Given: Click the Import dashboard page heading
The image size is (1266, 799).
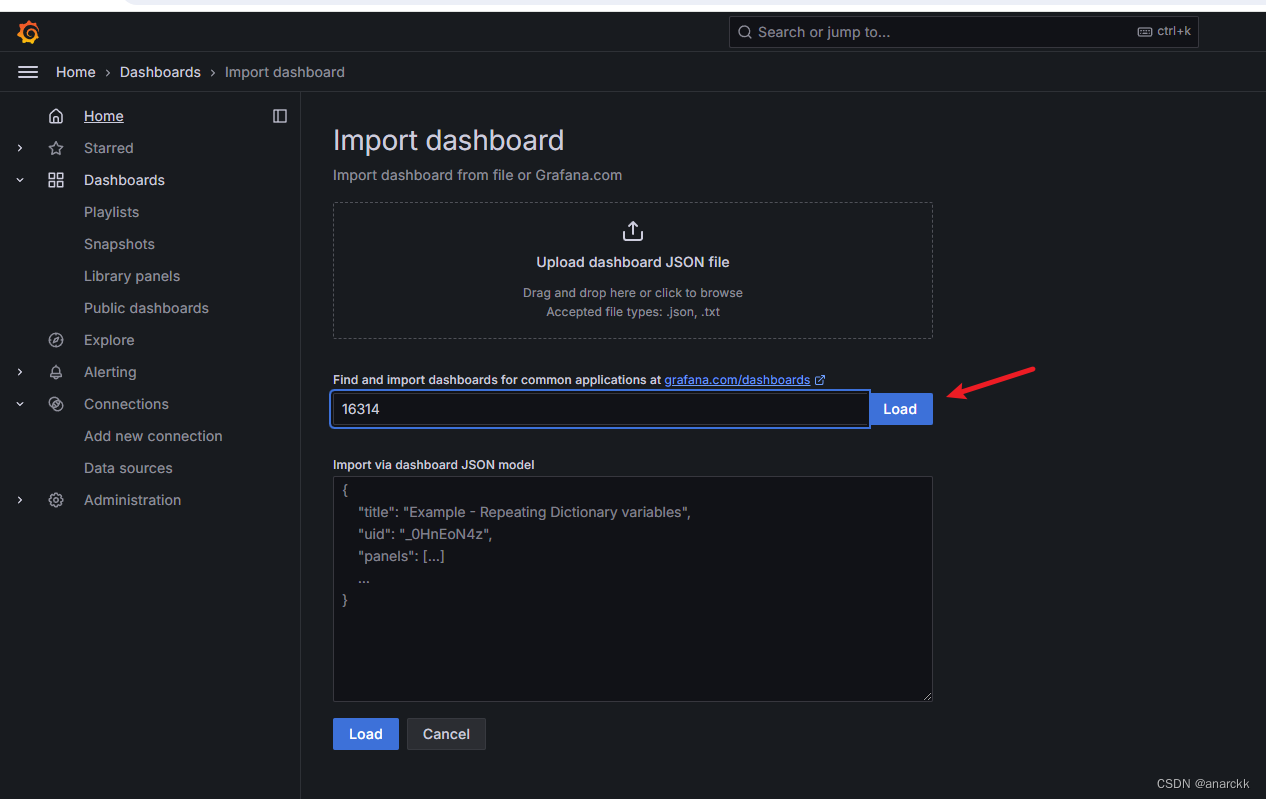Looking at the screenshot, I should (x=448, y=140).
